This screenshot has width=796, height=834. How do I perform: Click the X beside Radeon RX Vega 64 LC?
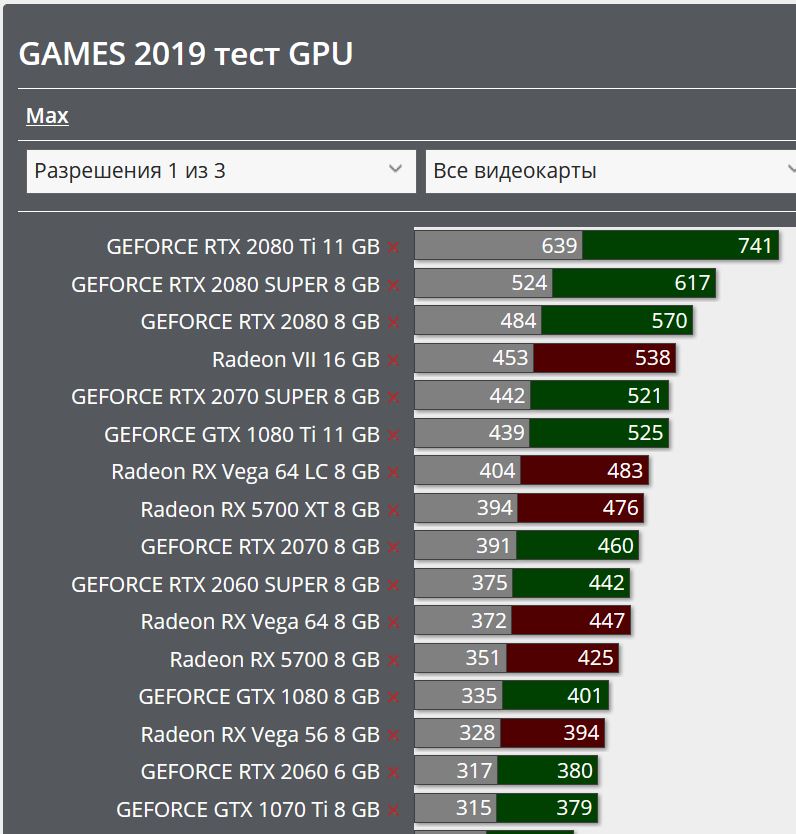[x=394, y=472]
